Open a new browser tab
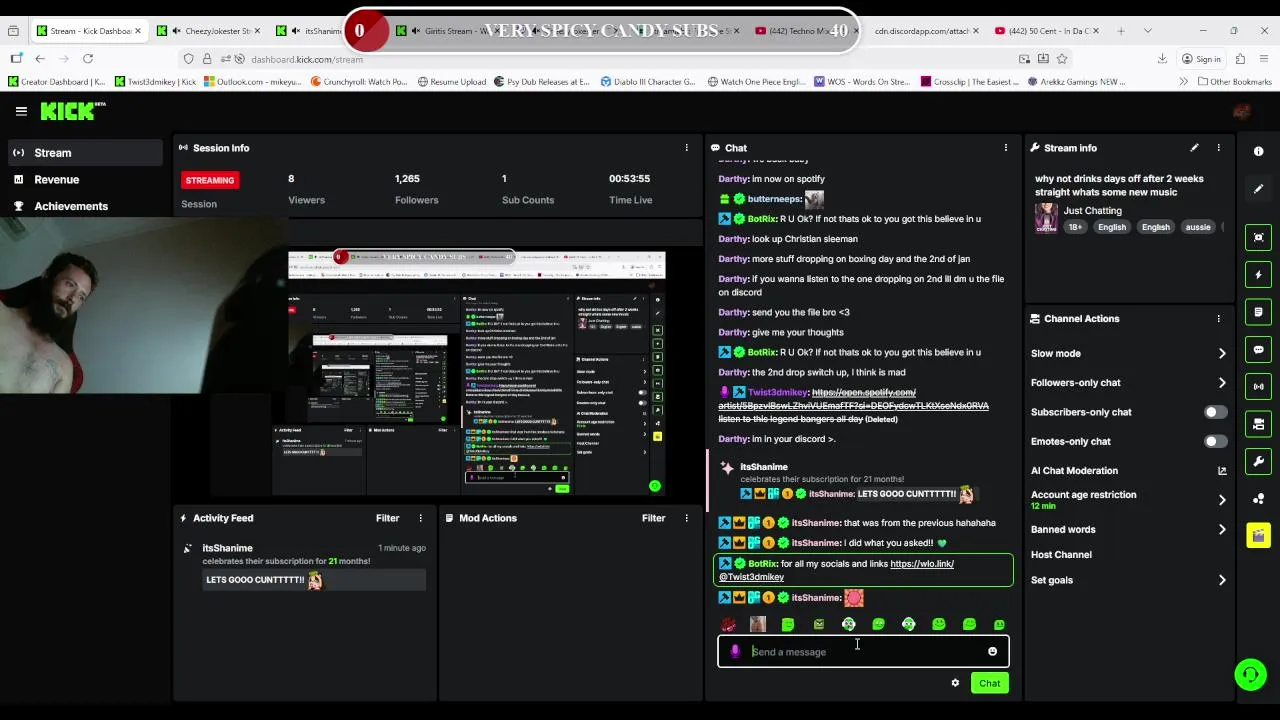Screen dimensions: 1280x720 [1121, 31]
